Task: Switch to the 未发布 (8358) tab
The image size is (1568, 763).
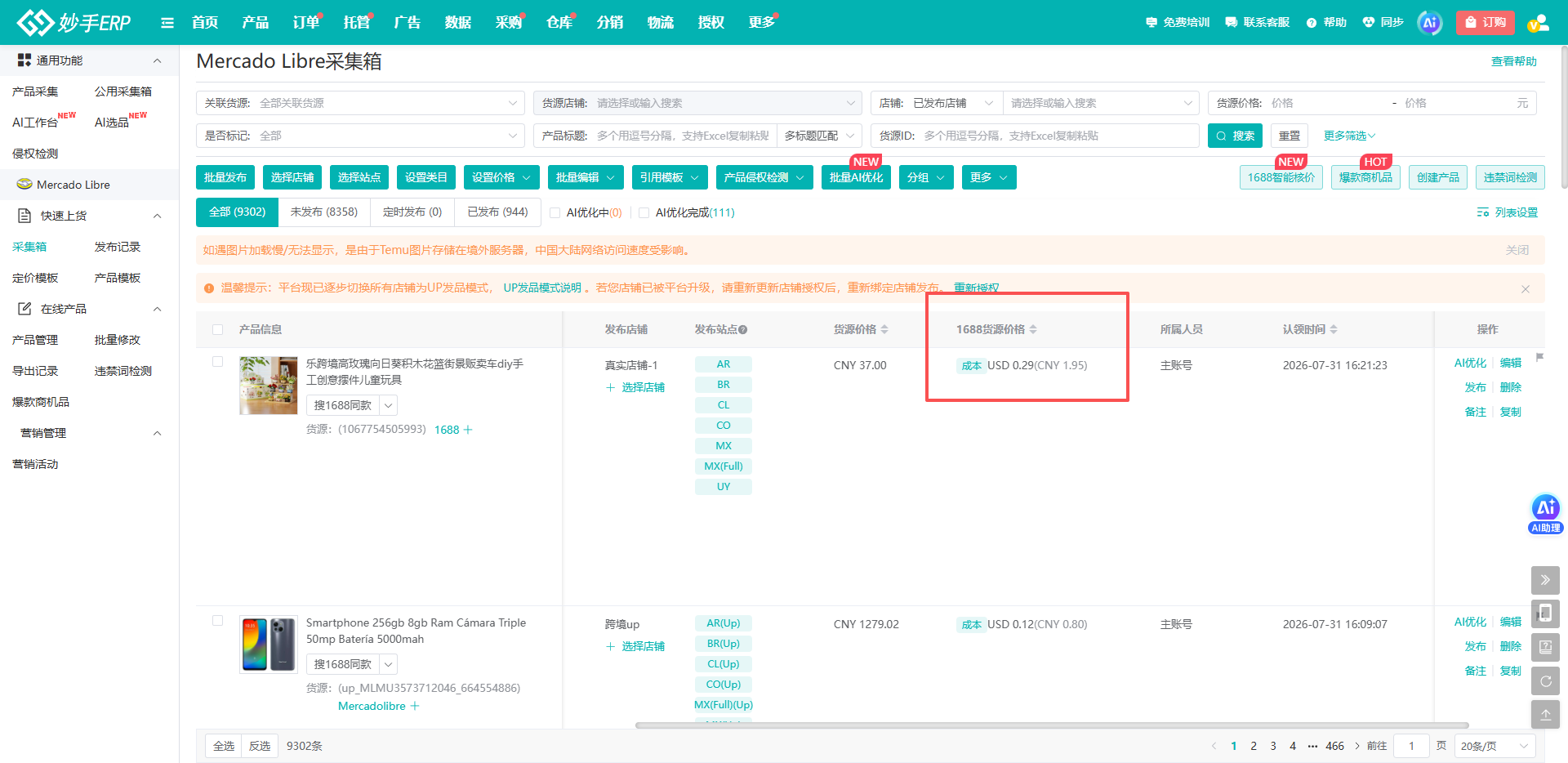Action: click(x=324, y=212)
